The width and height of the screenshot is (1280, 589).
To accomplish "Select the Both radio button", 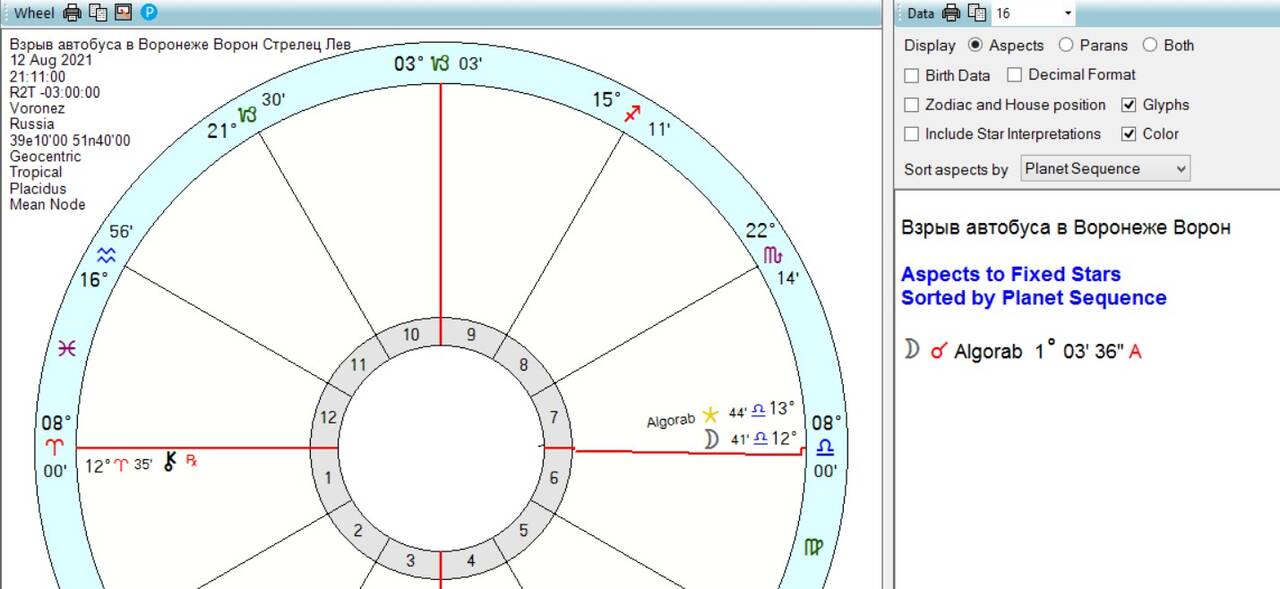I will pyautogui.click(x=1150, y=45).
